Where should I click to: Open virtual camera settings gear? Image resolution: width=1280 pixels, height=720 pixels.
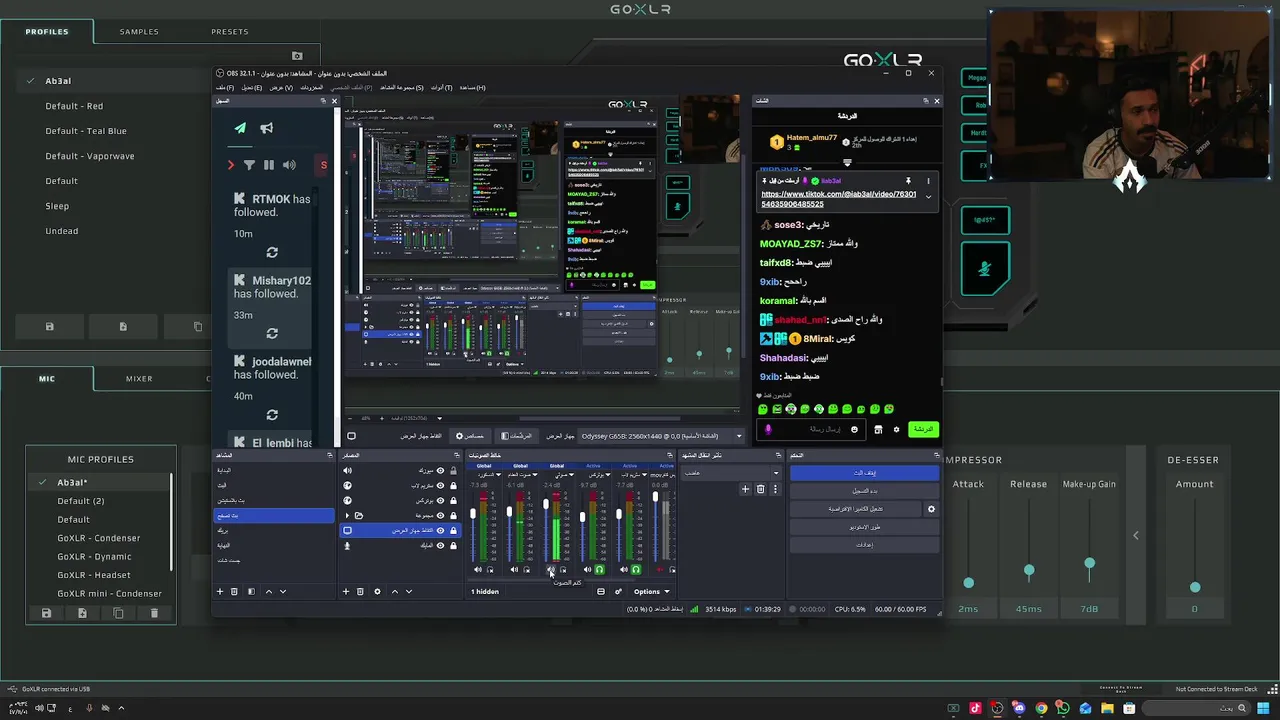point(931,509)
